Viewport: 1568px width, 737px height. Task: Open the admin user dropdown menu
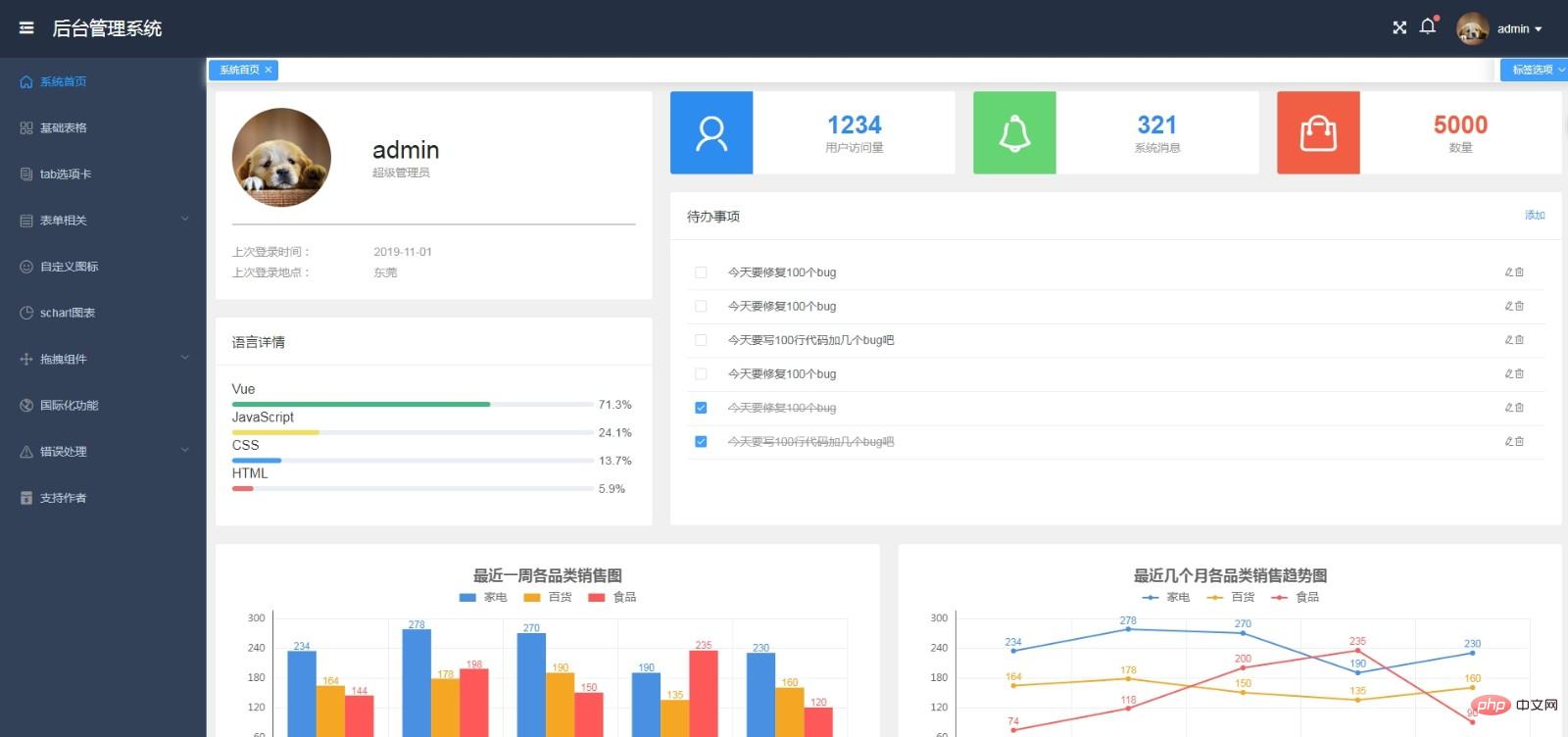1519,28
